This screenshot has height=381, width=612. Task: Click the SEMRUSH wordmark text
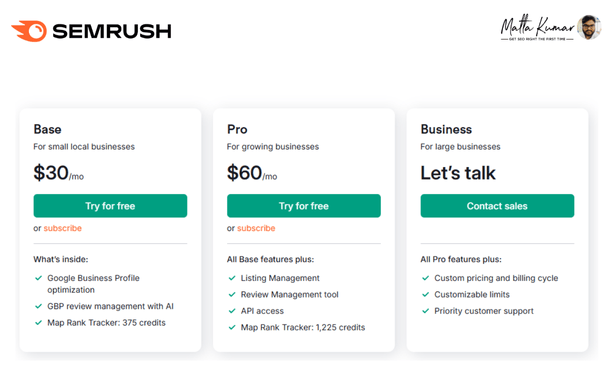point(112,31)
